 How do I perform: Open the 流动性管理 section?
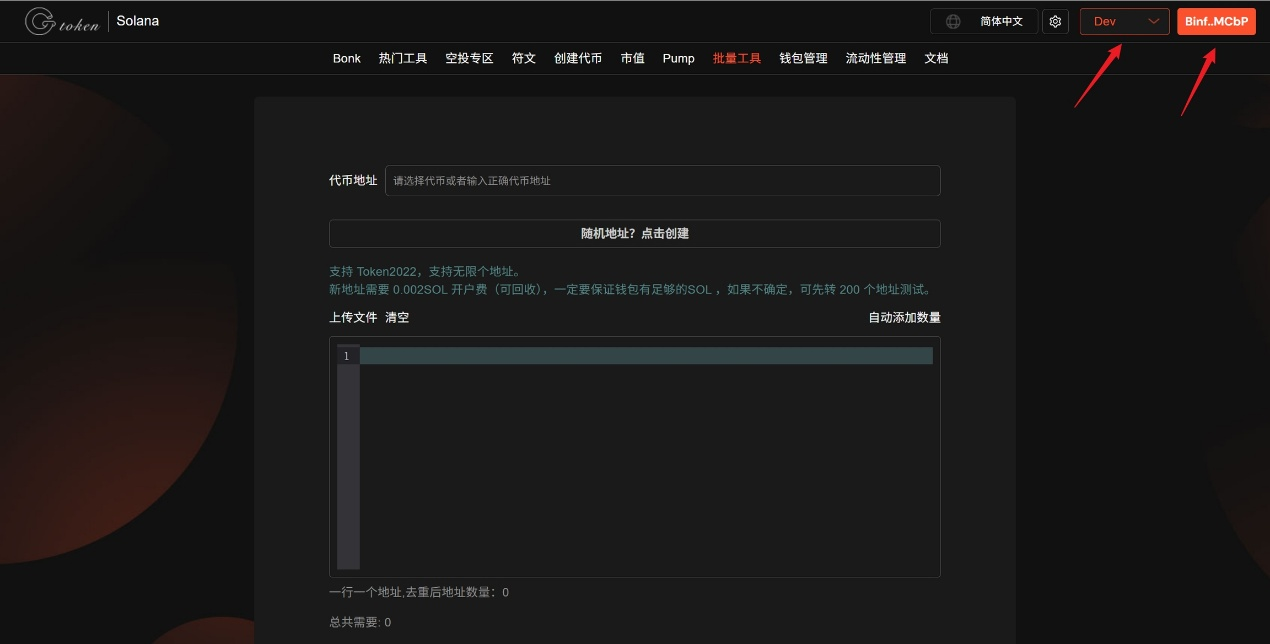pos(874,58)
